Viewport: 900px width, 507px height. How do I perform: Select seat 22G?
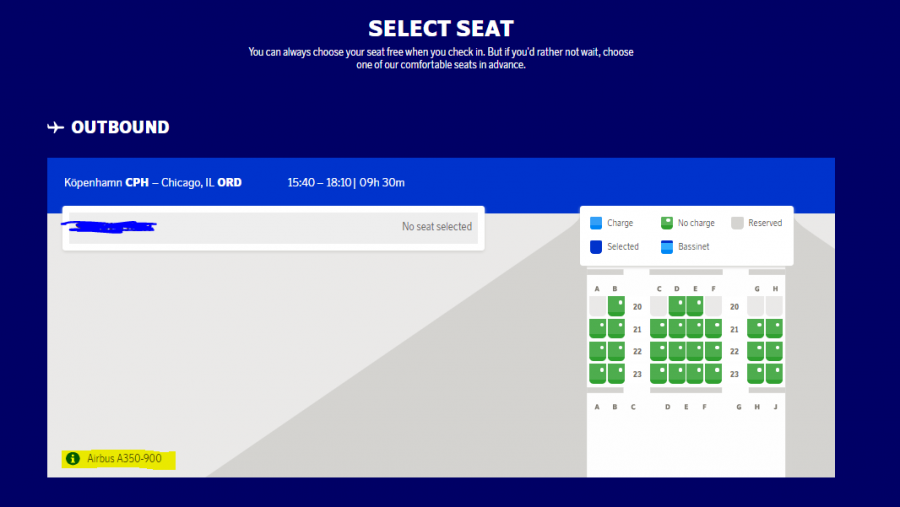tap(756, 351)
